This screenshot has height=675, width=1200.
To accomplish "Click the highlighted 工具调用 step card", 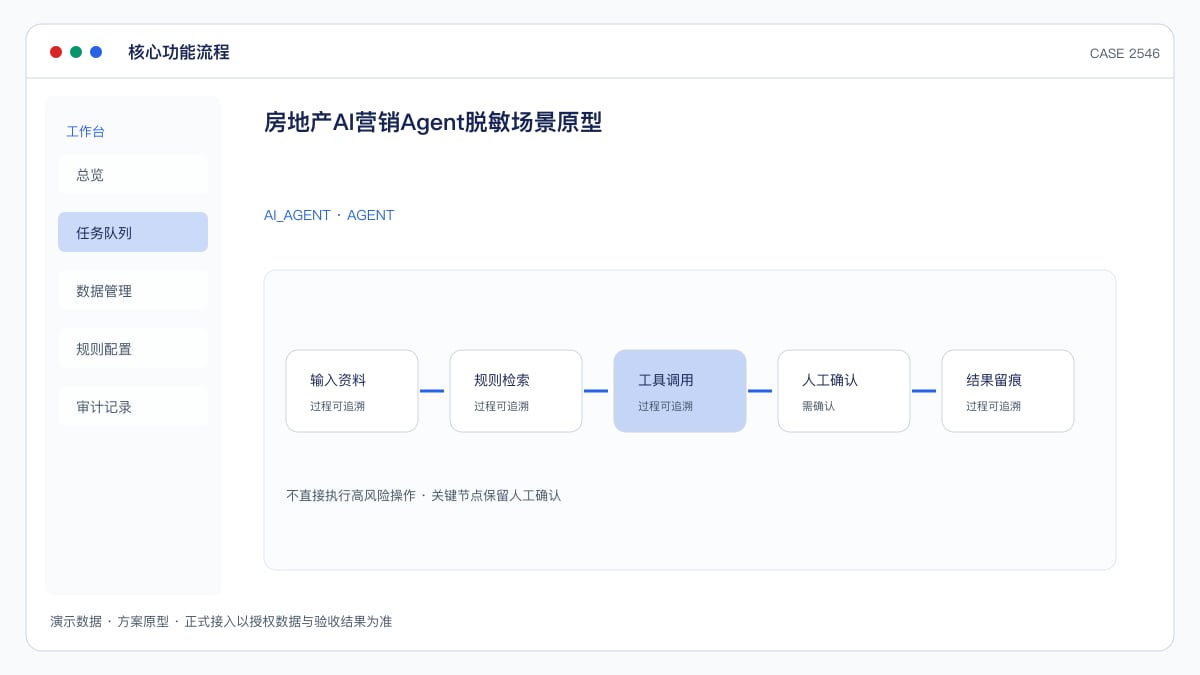I will (x=680, y=391).
